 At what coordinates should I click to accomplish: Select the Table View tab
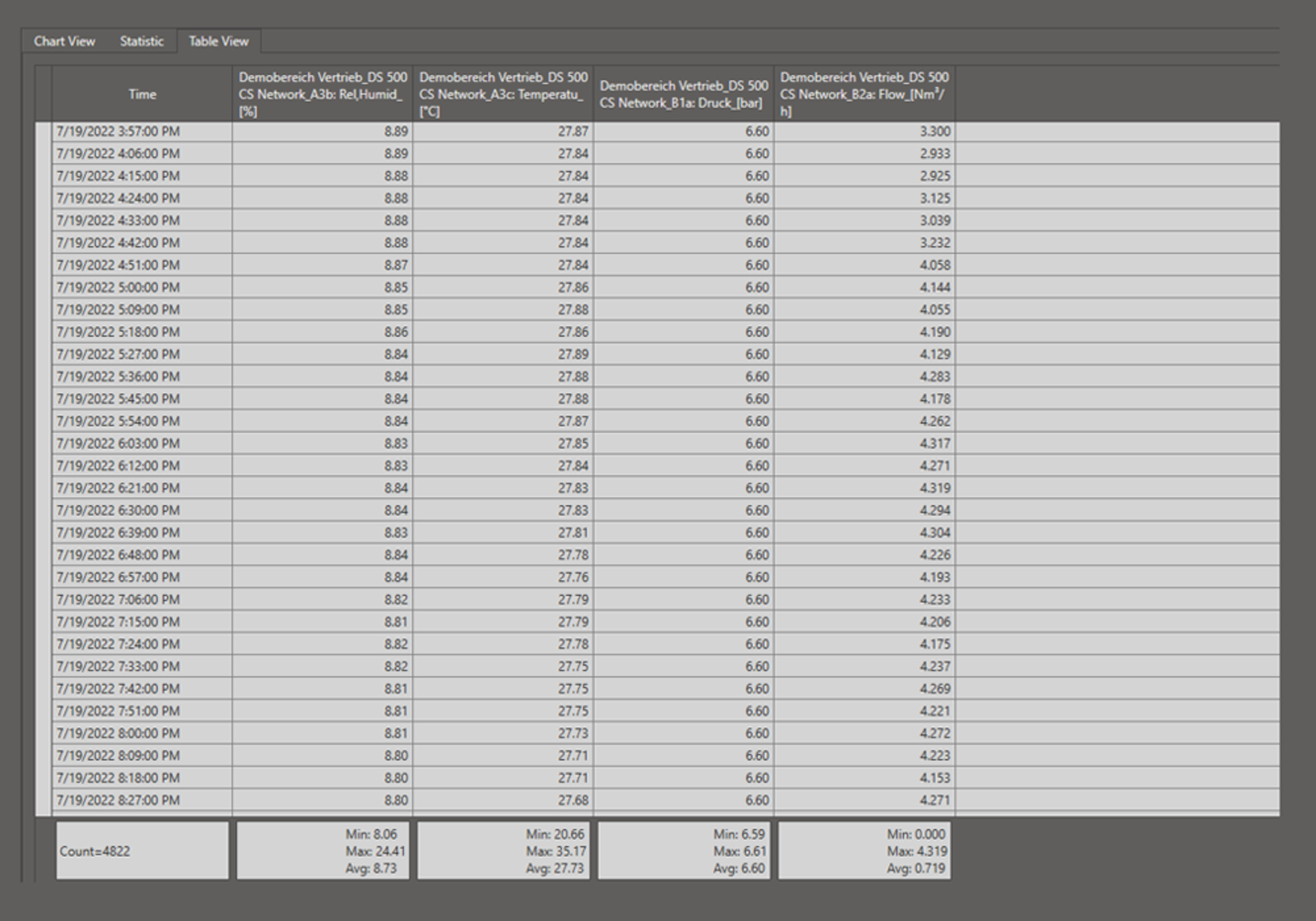[x=218, y=41]
